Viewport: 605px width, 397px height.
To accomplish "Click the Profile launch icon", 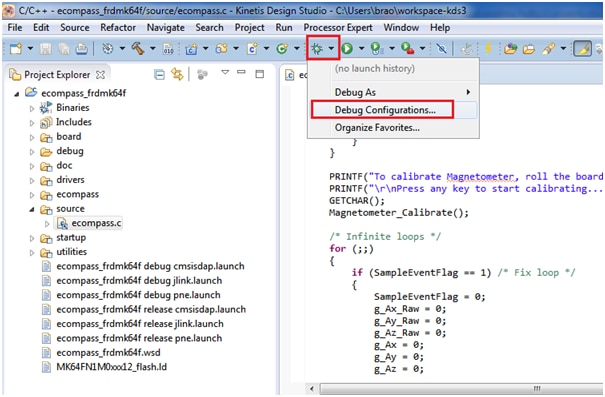I will click(377, 49).
